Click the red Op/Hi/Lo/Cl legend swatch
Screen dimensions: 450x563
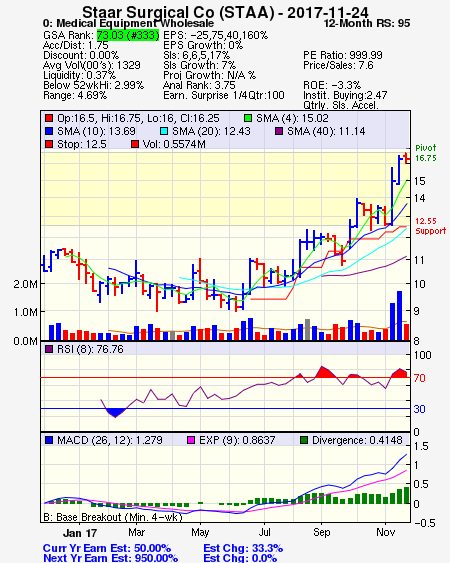[x=49, y=118]
